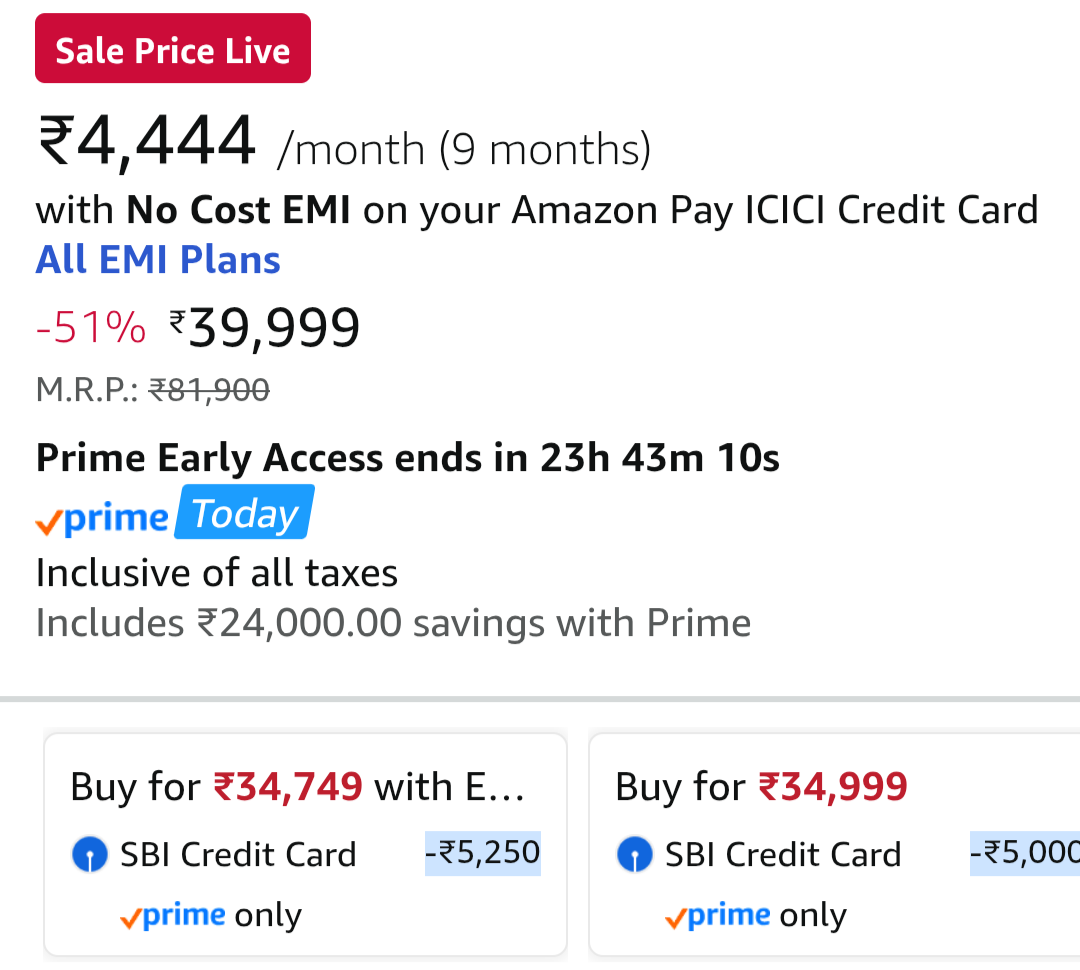This screenshot has width=1080, height=970.
Task: Select the Buy for ₹34,749 offer heading
Action: [297, 788]
